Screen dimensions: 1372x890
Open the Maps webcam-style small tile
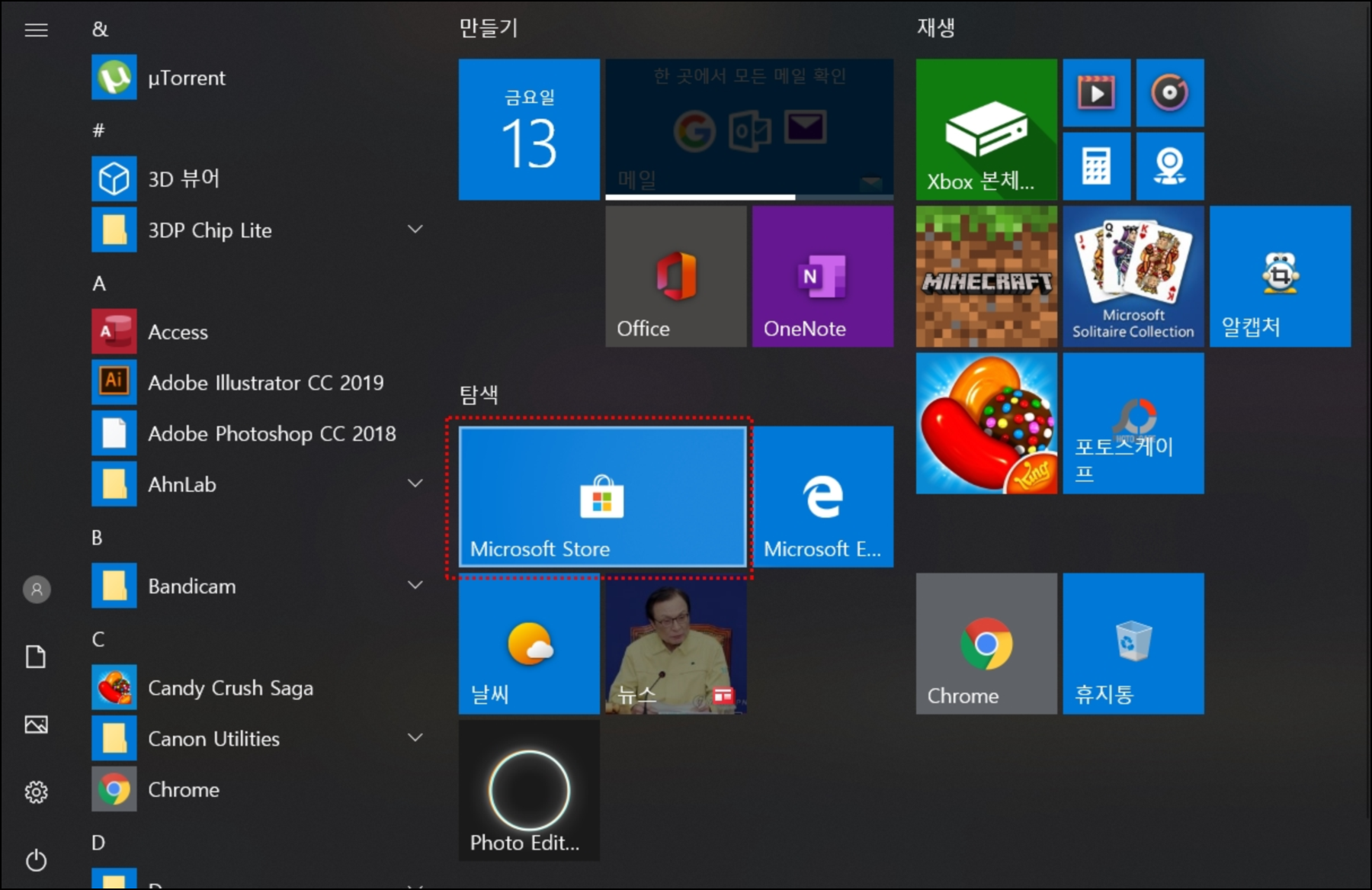click(1170, 166)
